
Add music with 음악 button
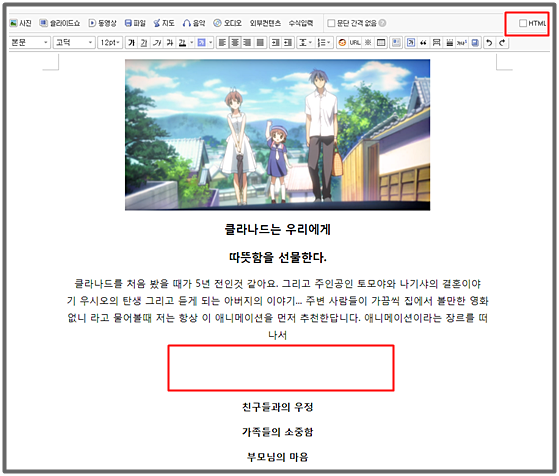[x=194, y=23]
